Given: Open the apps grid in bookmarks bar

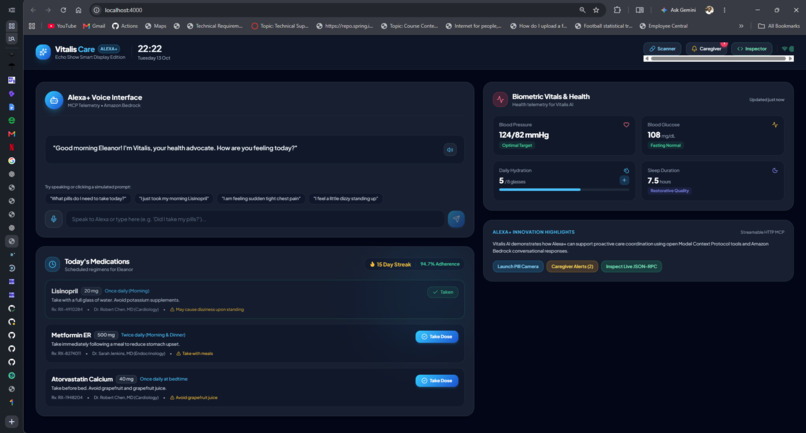Looking at the screenshot, I should (32, 26).
